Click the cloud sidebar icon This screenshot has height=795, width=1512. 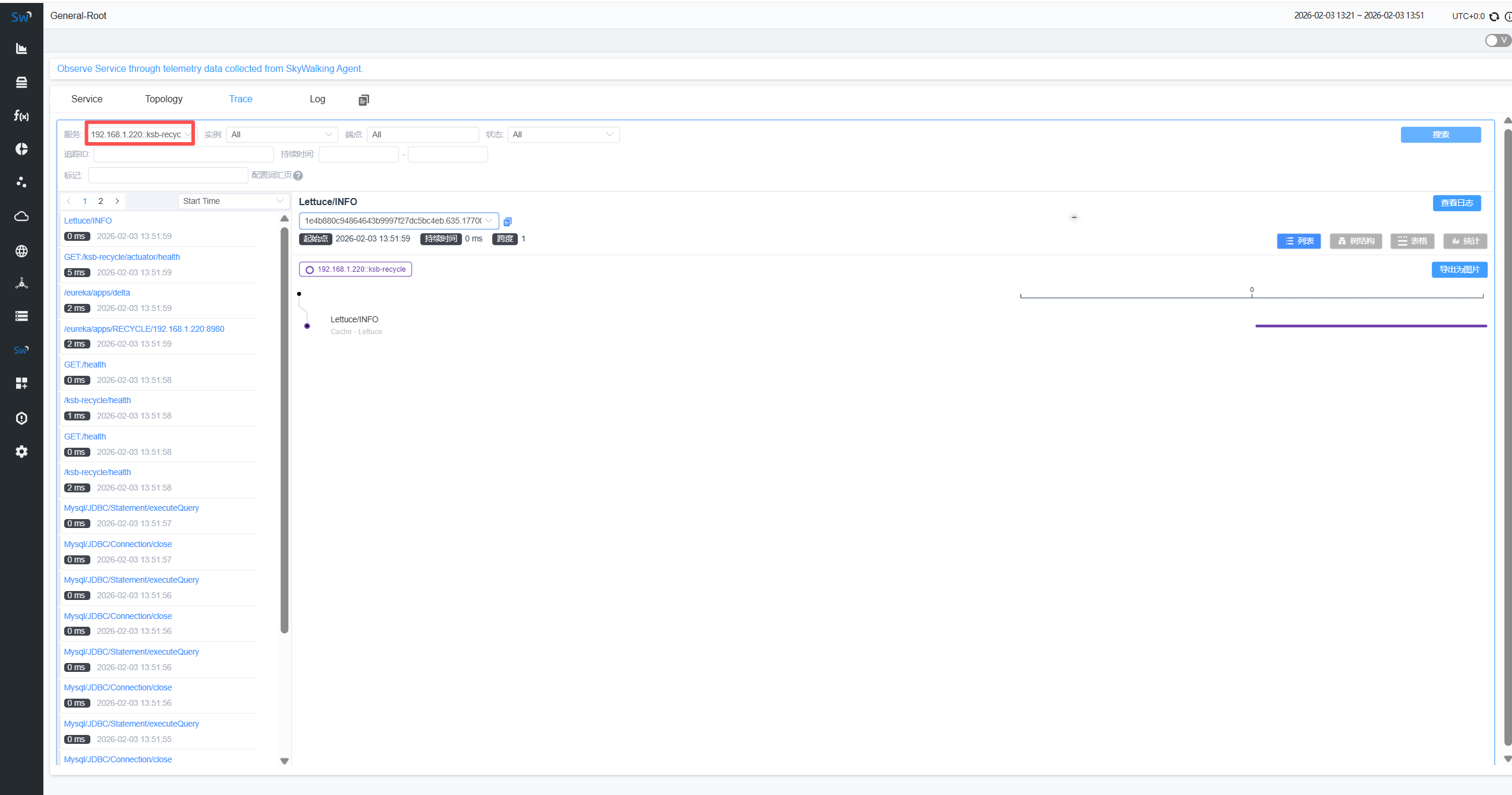pyautogui.click(x=21, y=216)
